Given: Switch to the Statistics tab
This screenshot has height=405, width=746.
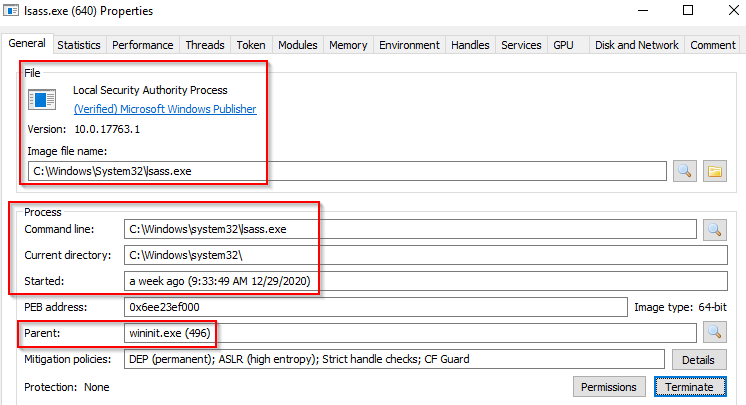Looking at the screenshot, I should tap(79, 45).
